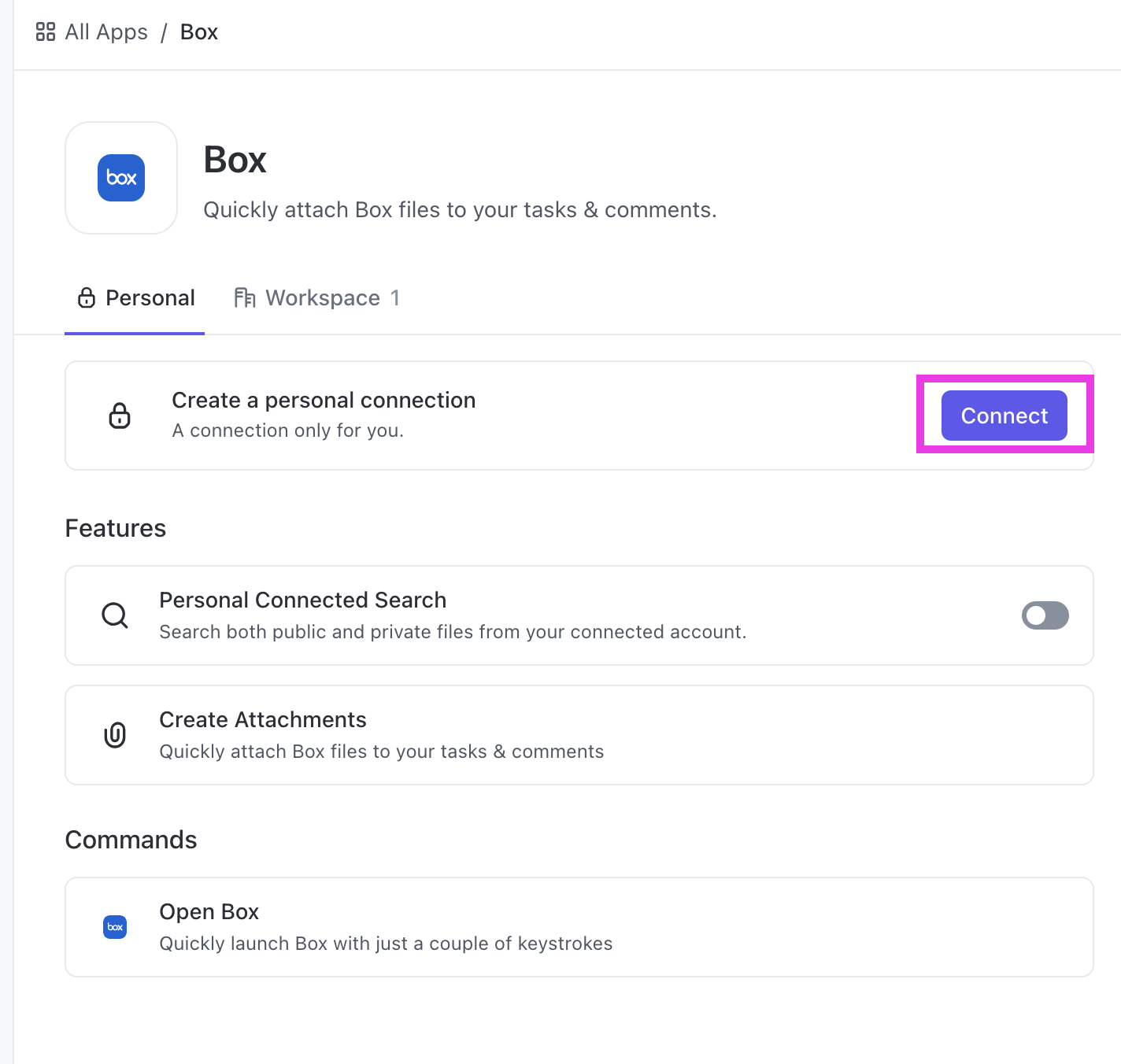1121x1064 pixels.
Task: Click the Connect button
Action: pos(1003,416)
